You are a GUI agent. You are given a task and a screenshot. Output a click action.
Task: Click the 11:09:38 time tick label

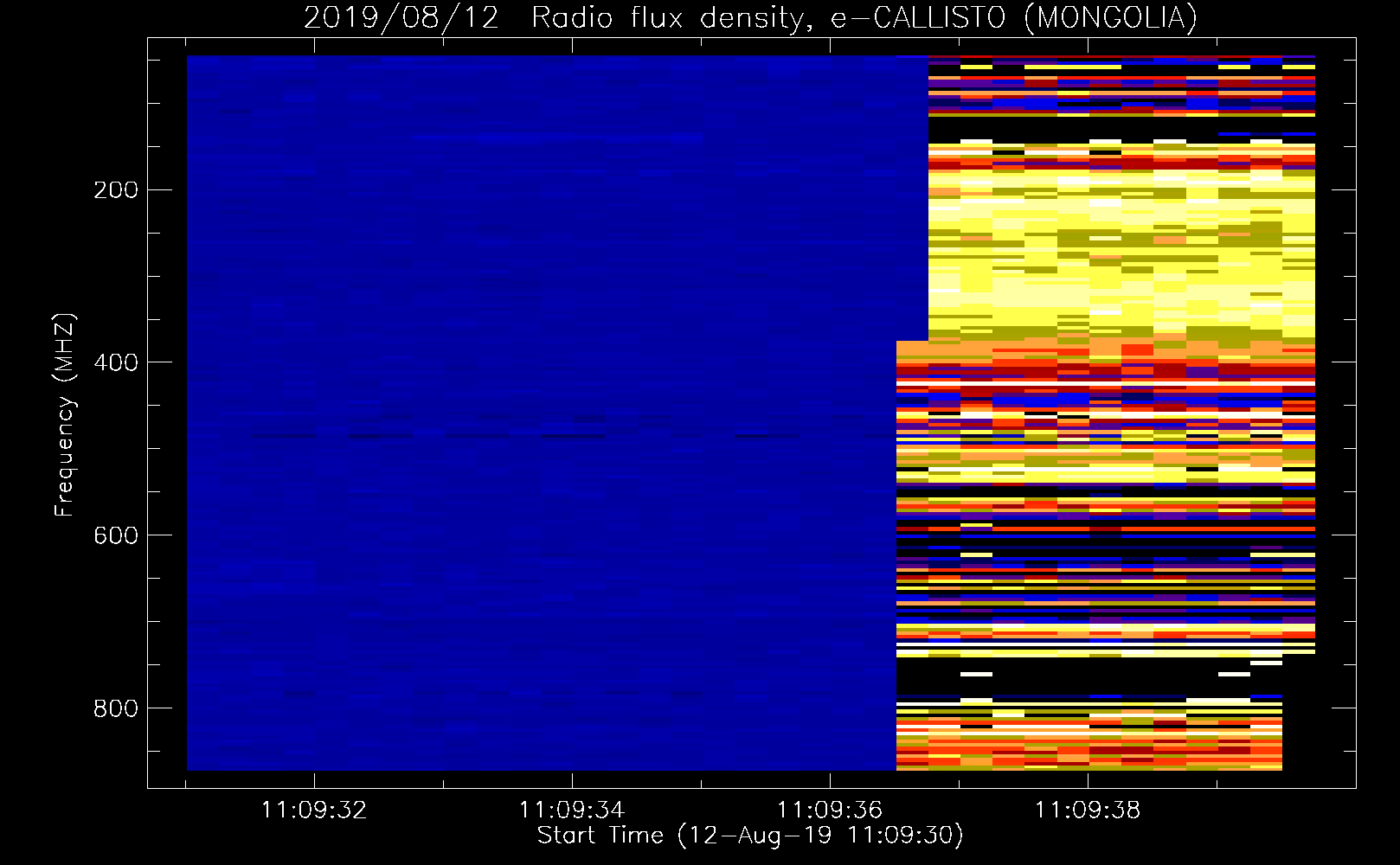coord(1088,811)
